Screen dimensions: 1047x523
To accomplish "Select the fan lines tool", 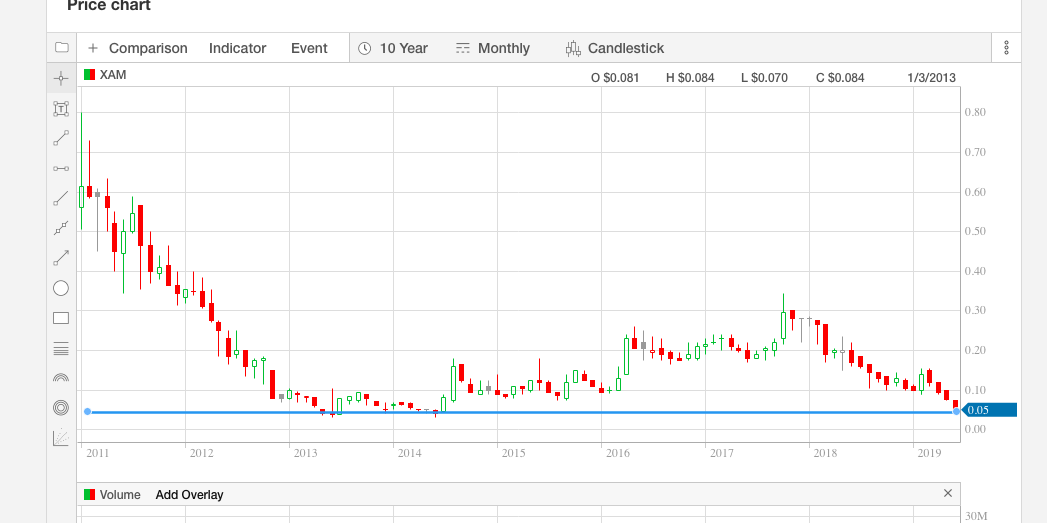I will click(x=61, y=438).
